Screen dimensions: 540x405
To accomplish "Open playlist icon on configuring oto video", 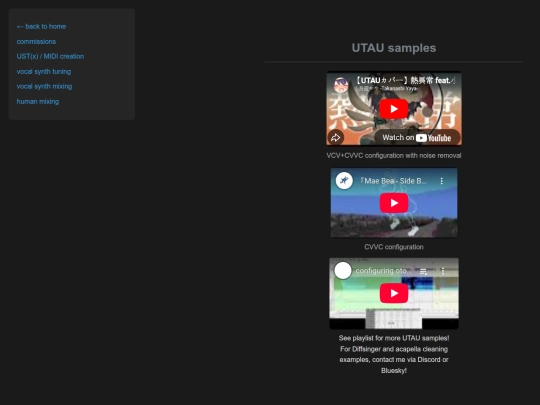I will (424, 272).
